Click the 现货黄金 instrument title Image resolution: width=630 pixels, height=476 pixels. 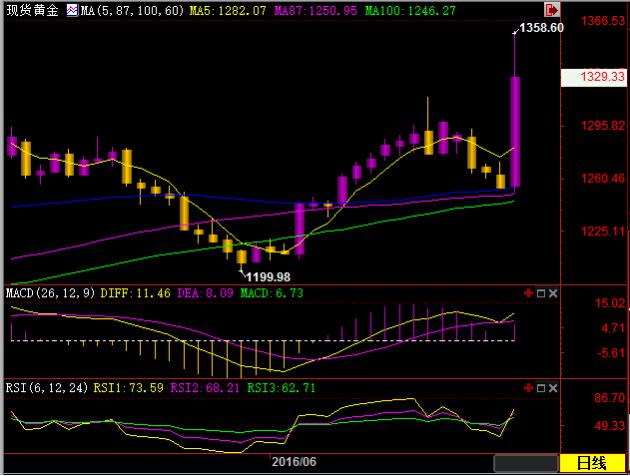point(33,10)
